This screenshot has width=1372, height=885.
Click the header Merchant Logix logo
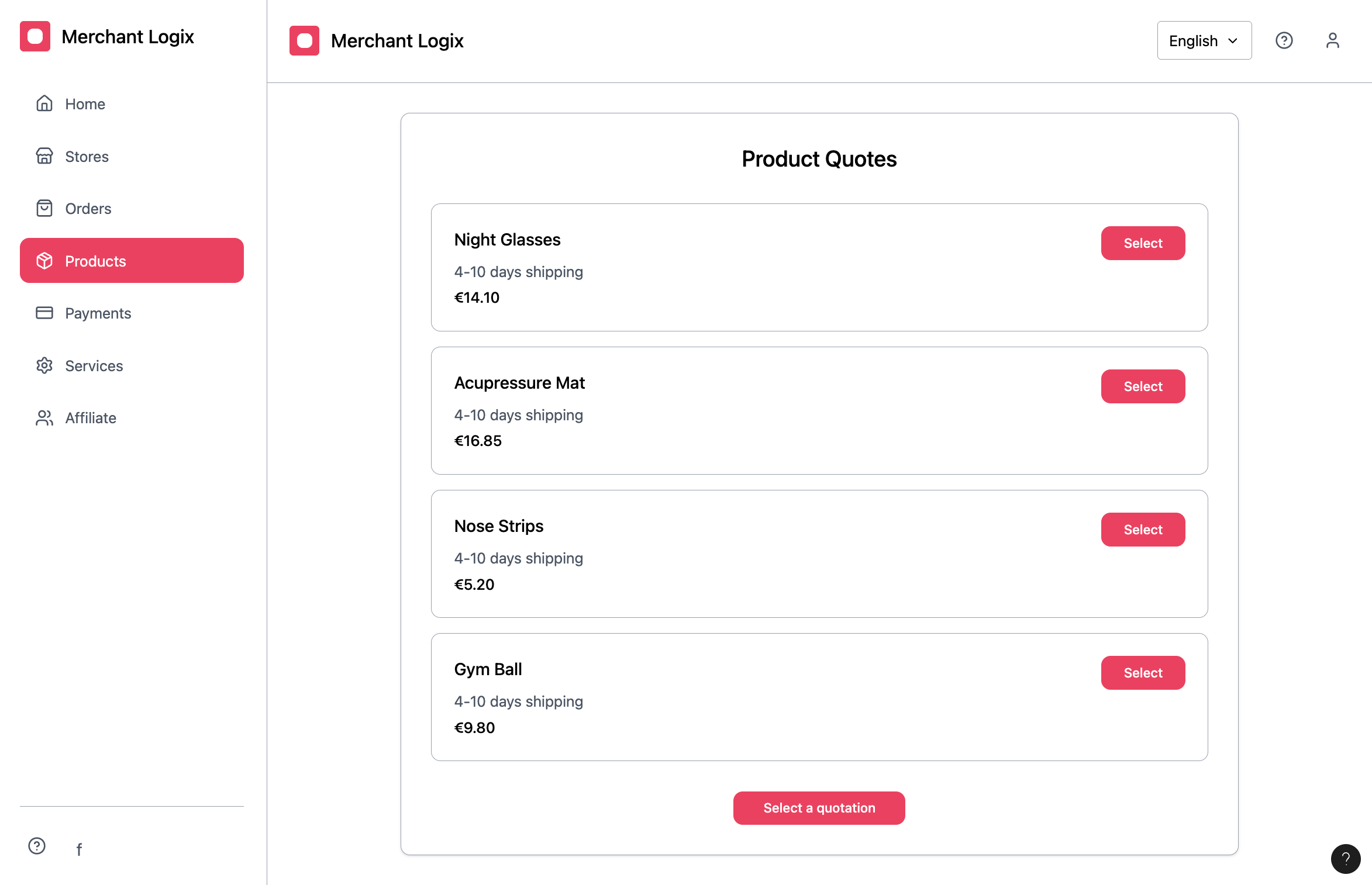pos(304,40)
